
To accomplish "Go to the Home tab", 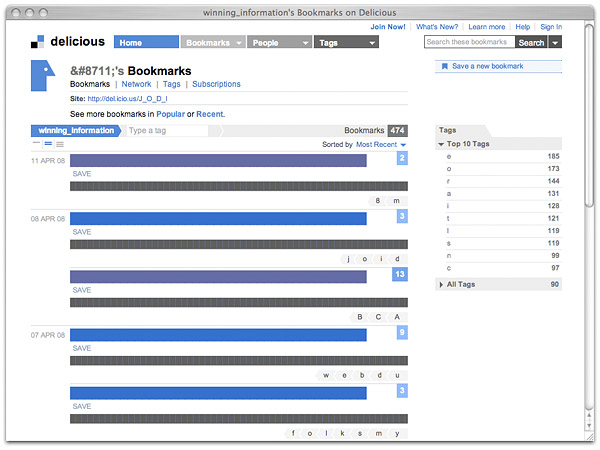I will (x=146, y=43).
